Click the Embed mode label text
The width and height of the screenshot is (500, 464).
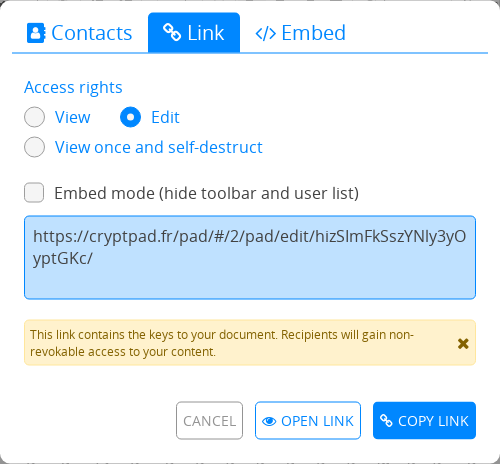pyautogui.click(x=206, y=193)
